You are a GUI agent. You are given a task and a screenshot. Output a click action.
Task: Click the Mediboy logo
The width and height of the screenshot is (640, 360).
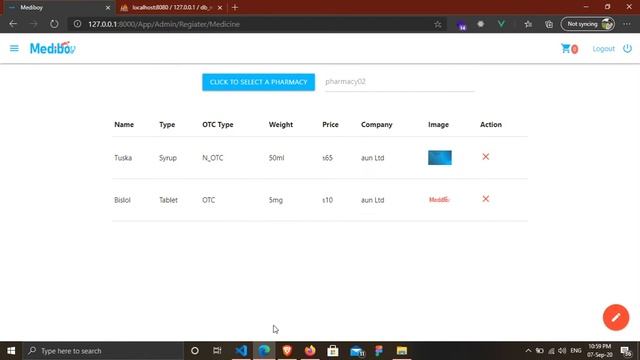coord(53,48)
